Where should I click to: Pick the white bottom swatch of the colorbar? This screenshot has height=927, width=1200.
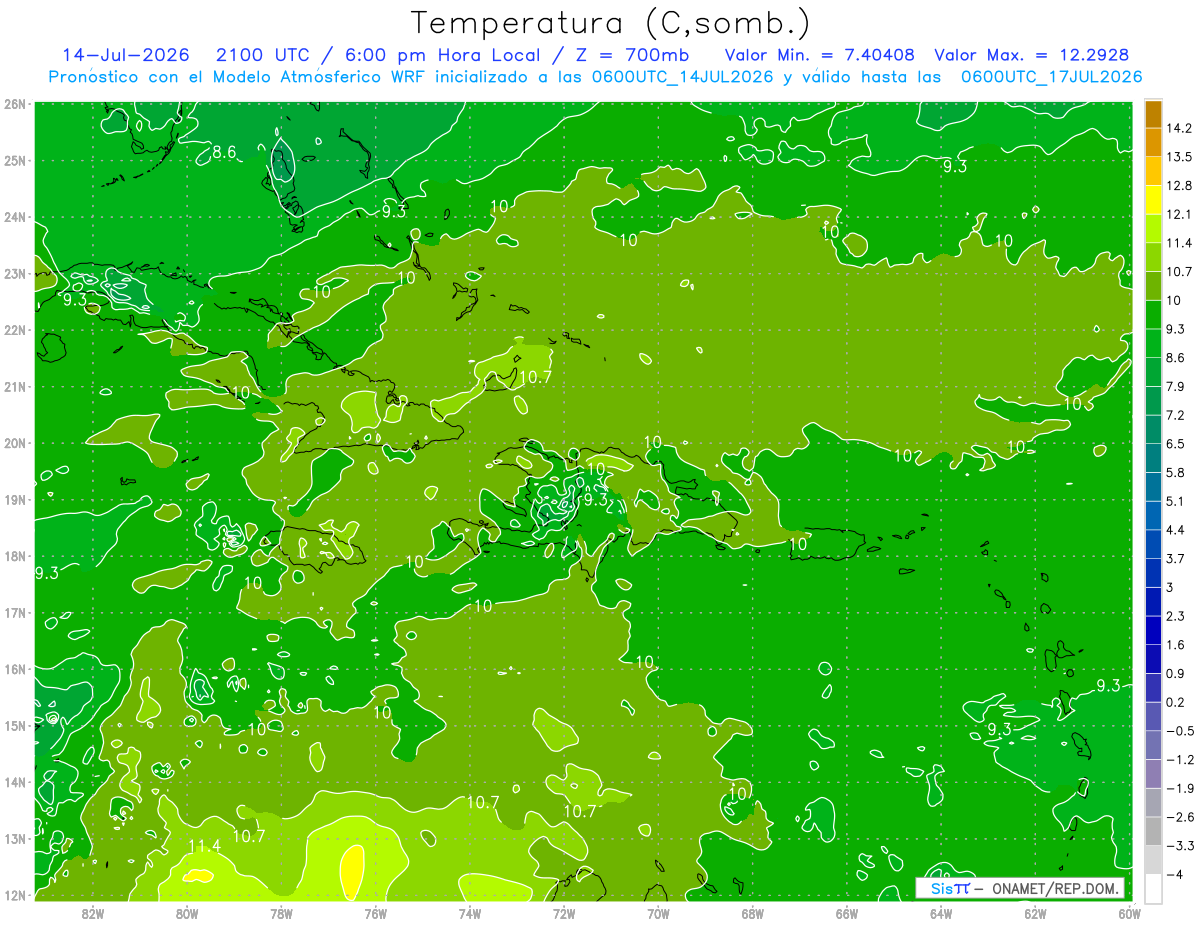tap(1153, 887)
